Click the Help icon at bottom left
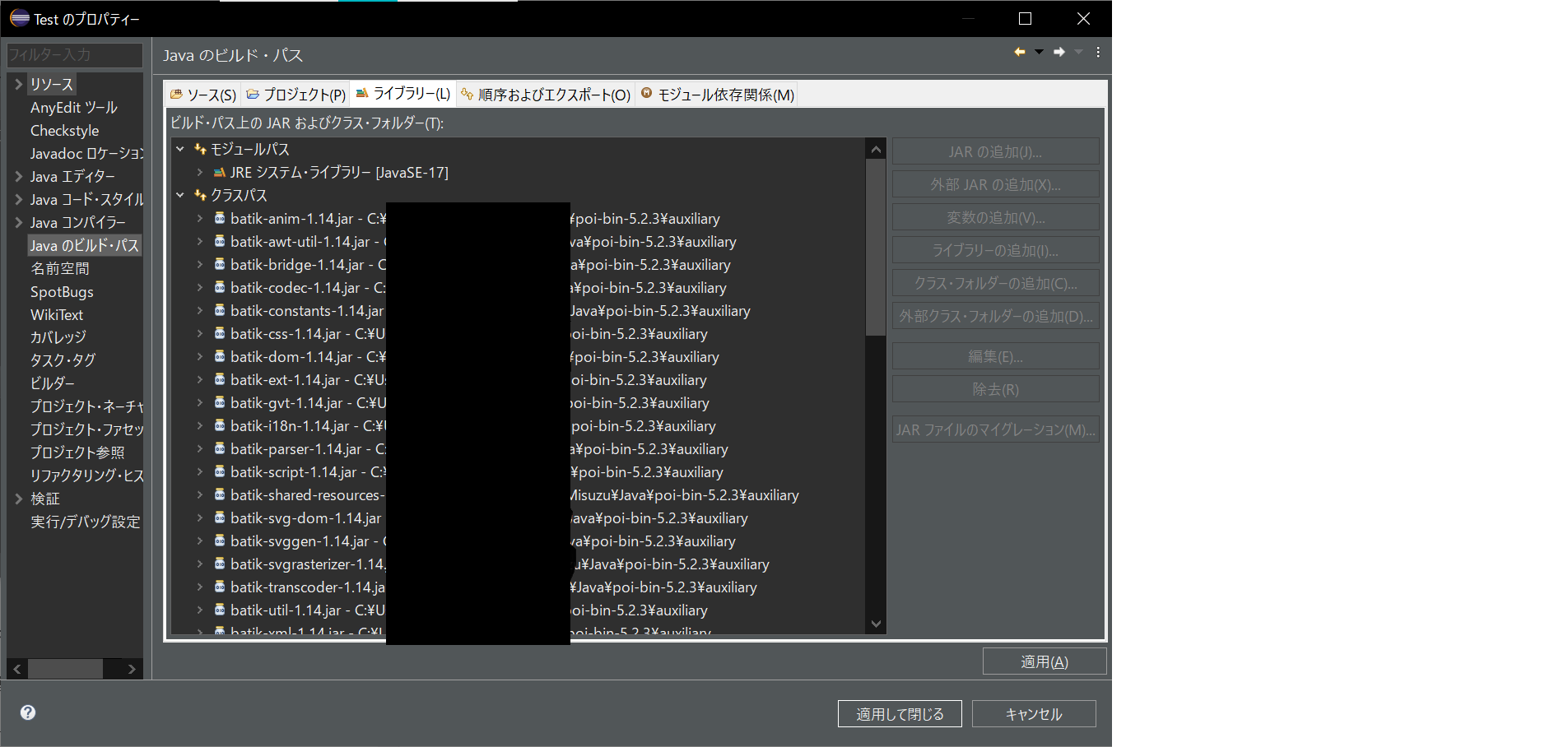 click(27, 712)
